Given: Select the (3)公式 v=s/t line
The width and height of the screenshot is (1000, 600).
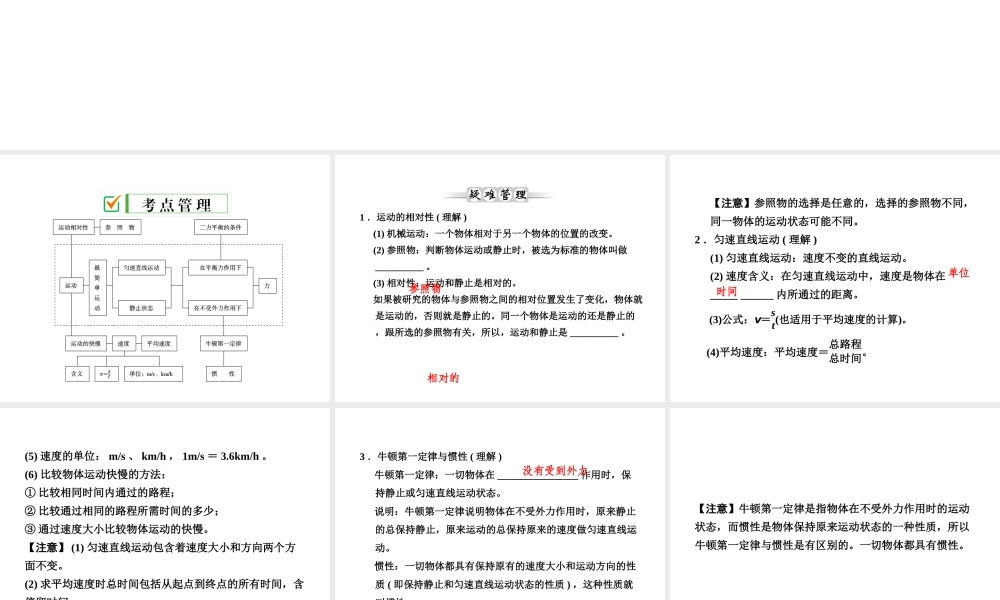Looking at the screenshot, I should coord(809,319).
